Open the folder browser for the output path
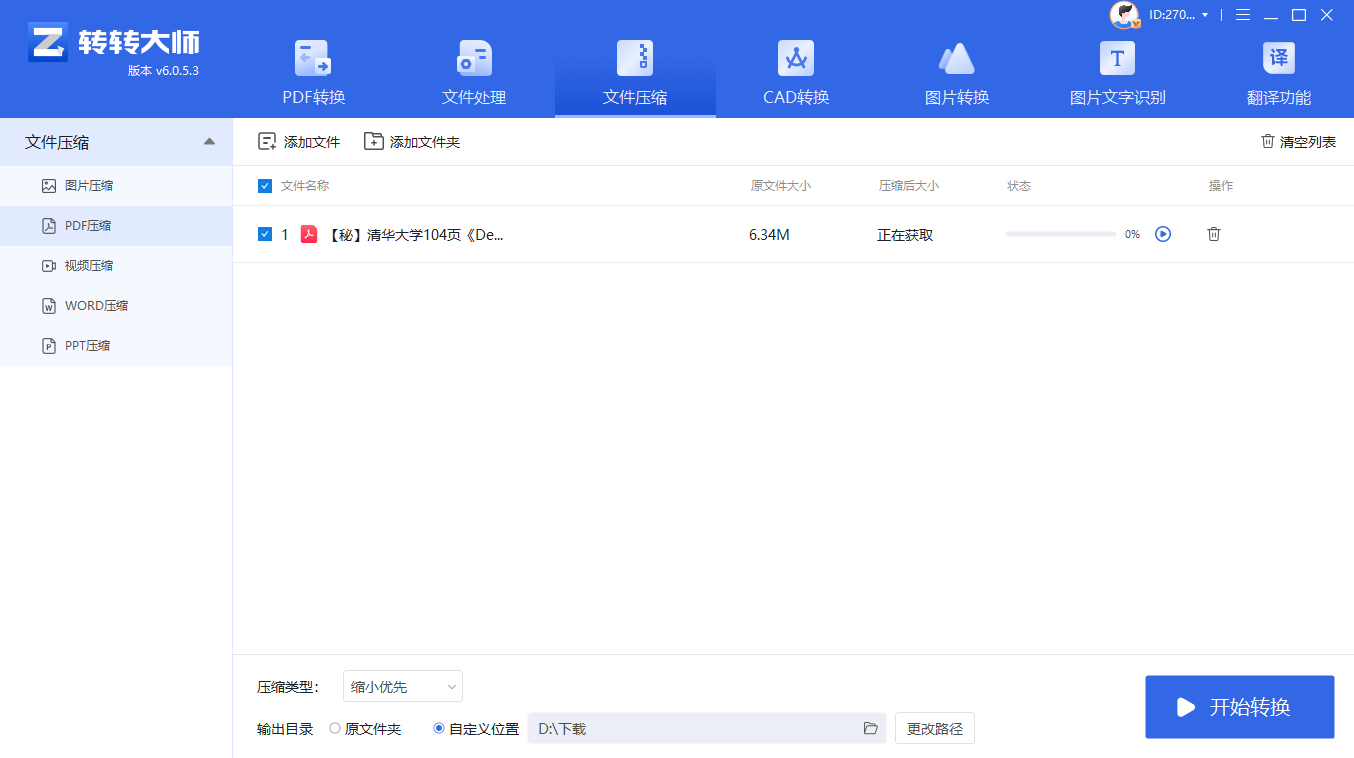 click(x=869, y=728)
